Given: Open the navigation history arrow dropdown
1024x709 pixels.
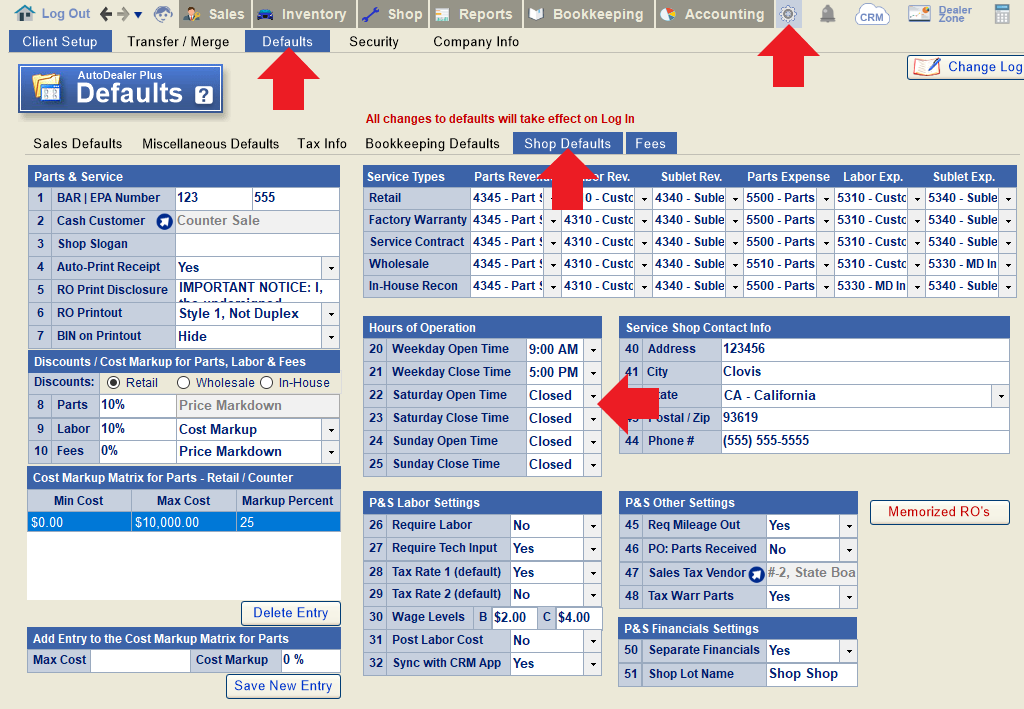Looking at the screenshot, I should [x=138, y=14].
